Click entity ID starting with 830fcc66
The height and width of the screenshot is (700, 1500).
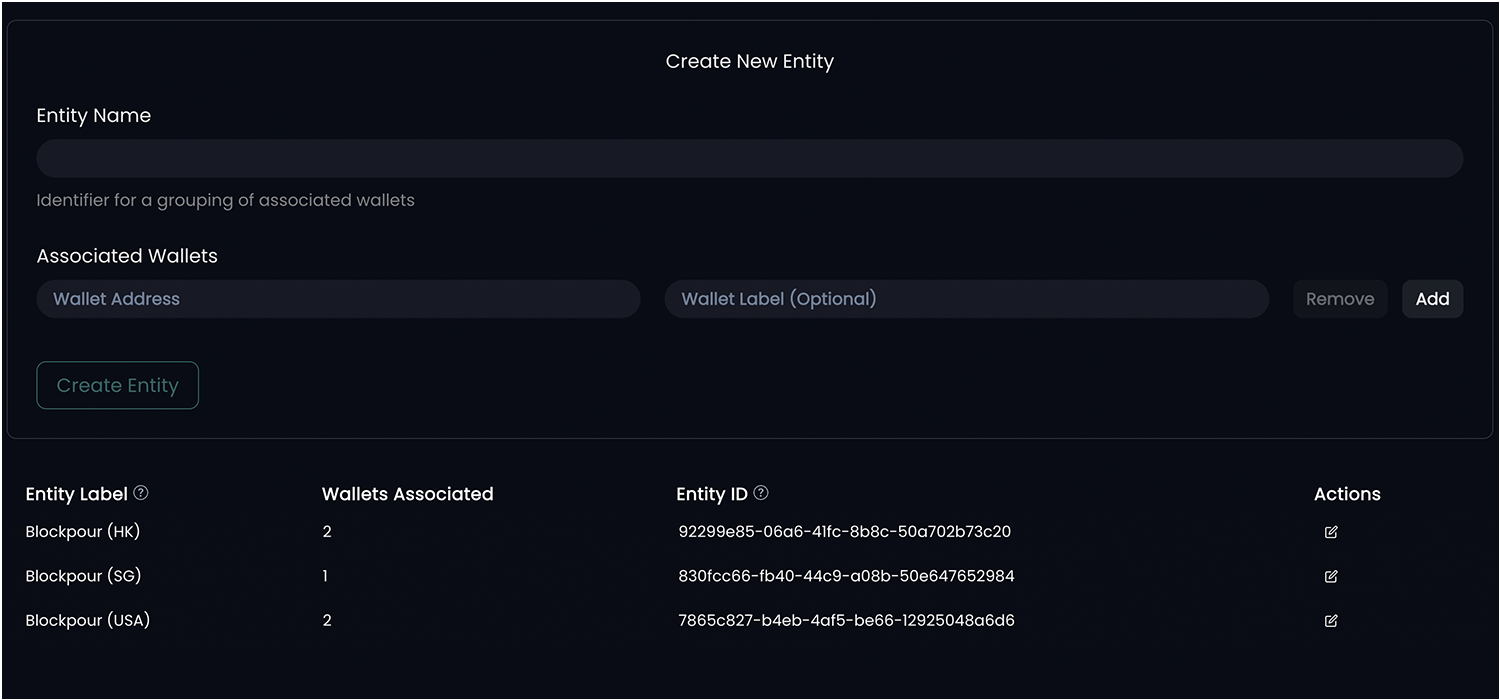(846, 576)
